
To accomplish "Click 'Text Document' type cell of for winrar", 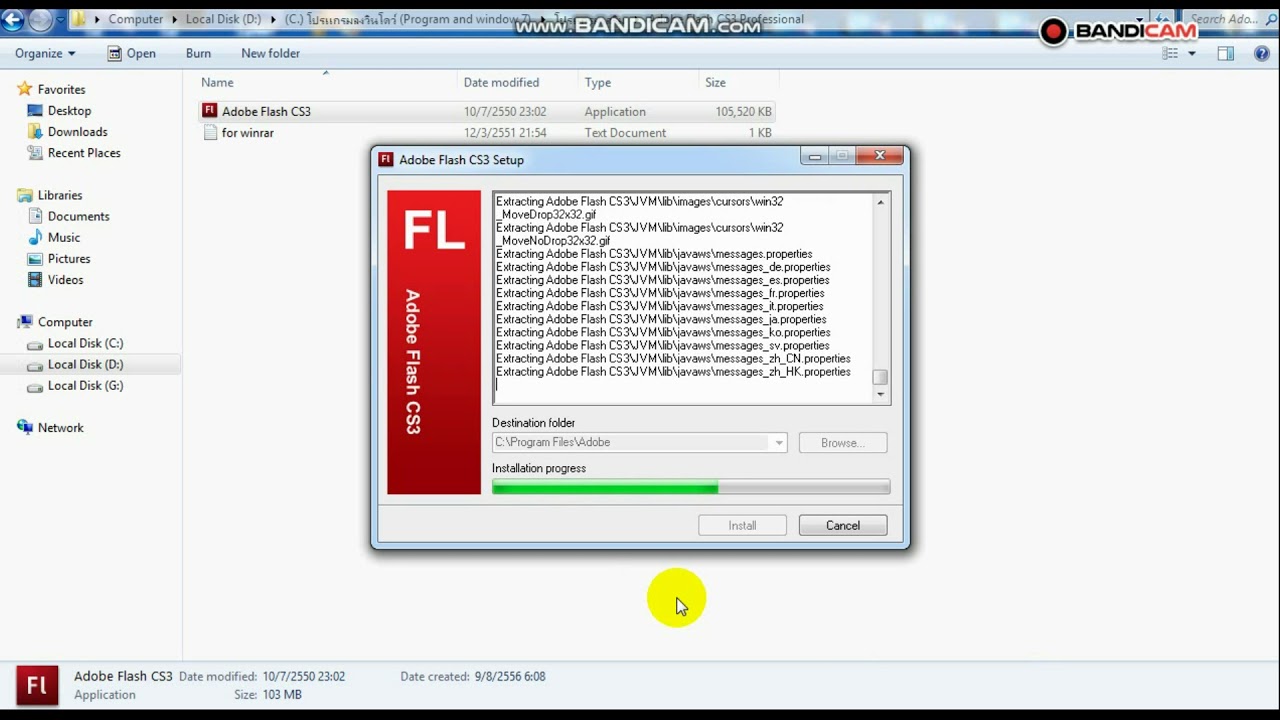I will tap(625, 132).
